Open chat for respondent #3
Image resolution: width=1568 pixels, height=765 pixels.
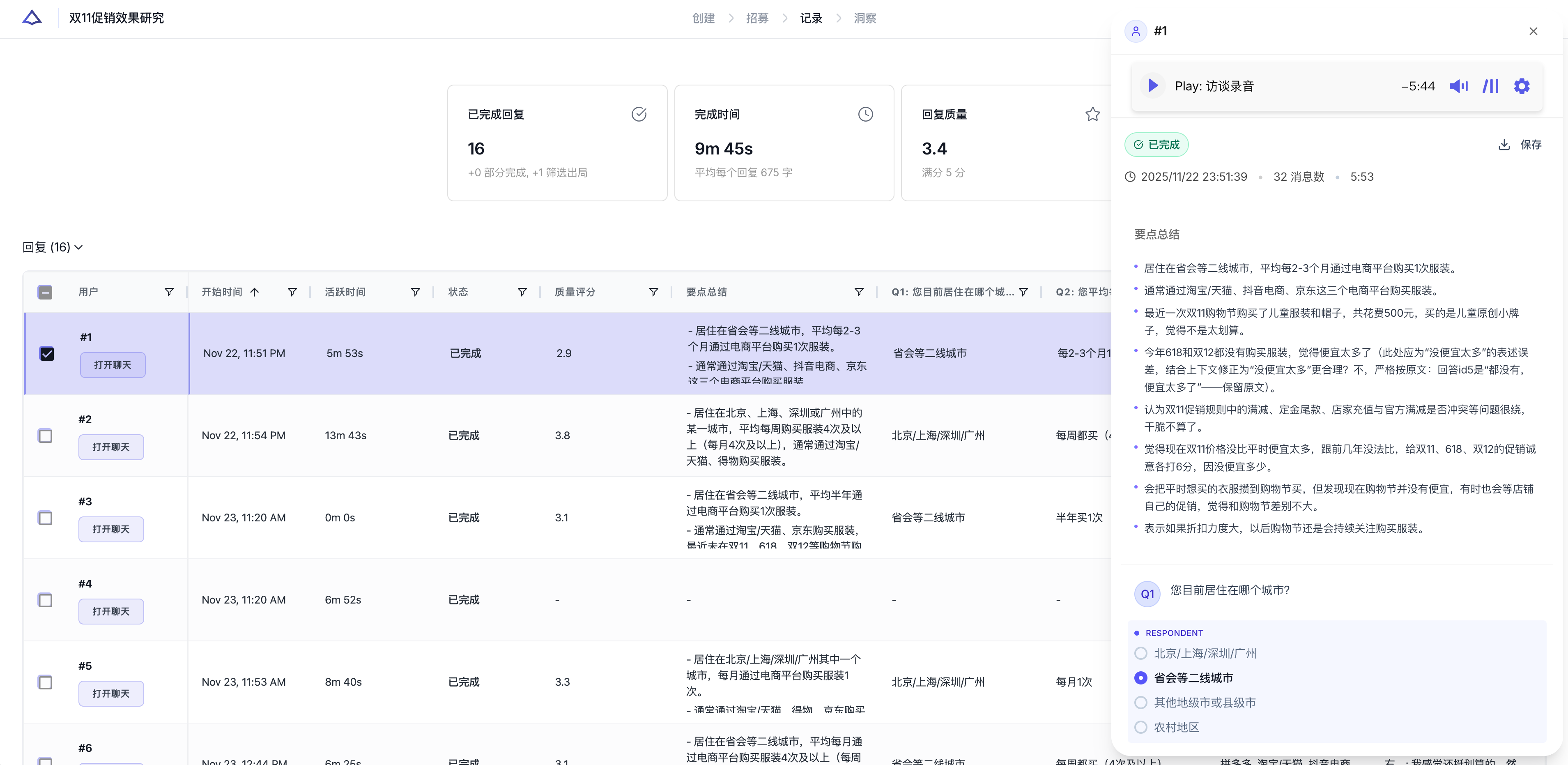tap(111, 529)
